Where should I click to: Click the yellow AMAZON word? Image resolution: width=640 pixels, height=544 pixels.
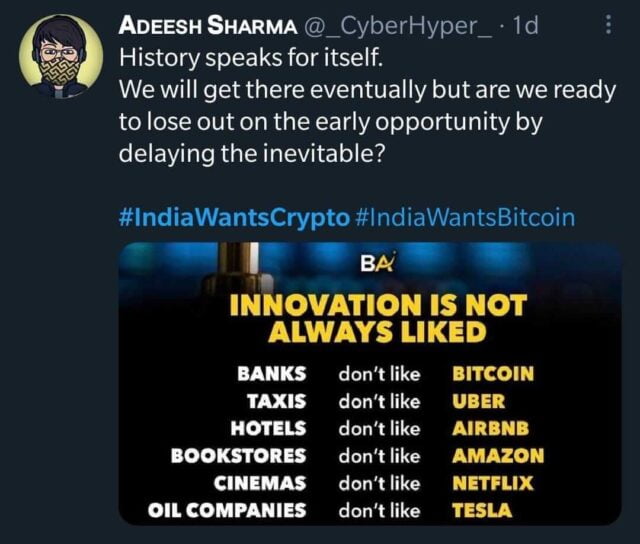tap(498, 456)
